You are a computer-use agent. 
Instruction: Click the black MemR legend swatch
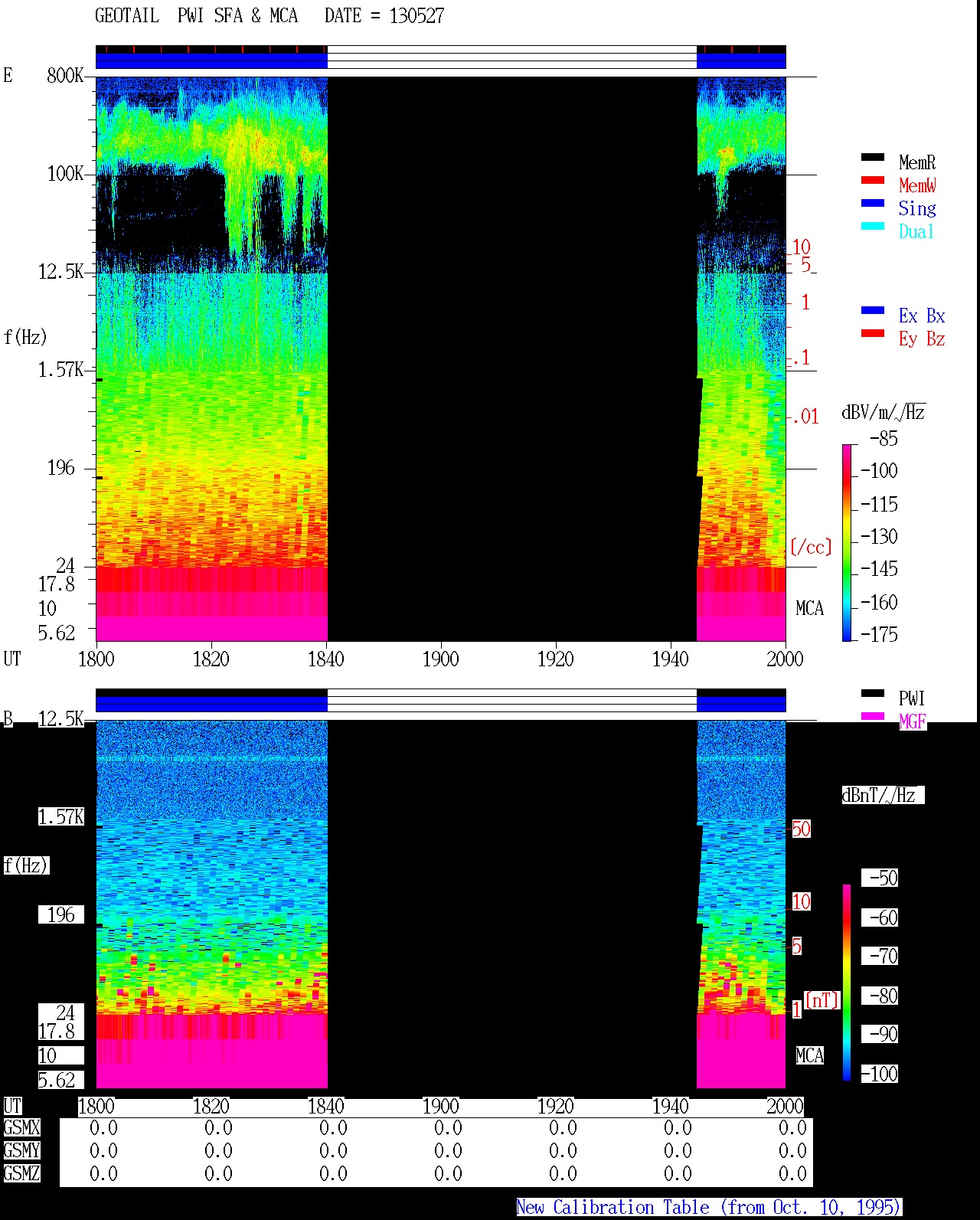tap(873, 157)
